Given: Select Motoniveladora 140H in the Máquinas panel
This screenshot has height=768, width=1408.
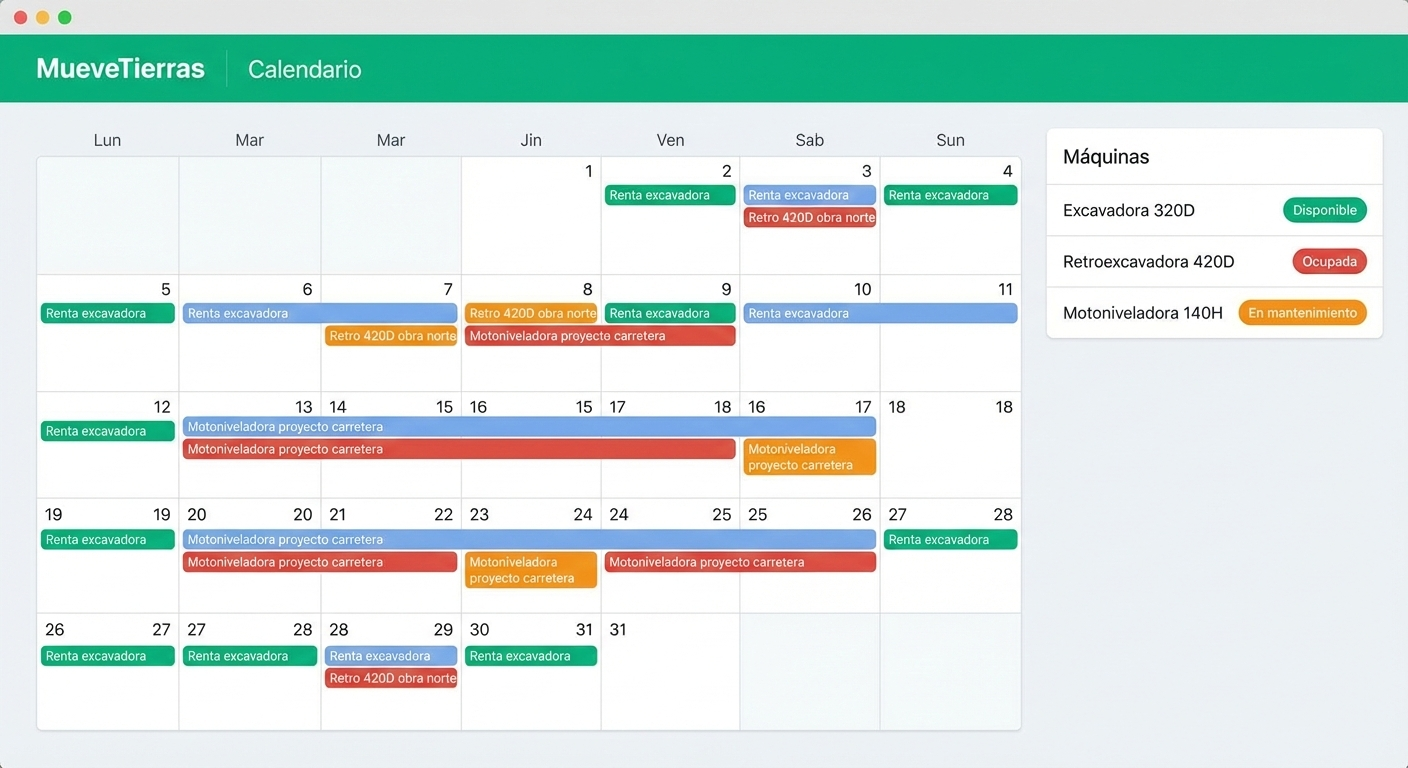Looking at the screenshot, I should click(x=1142, y=312).
